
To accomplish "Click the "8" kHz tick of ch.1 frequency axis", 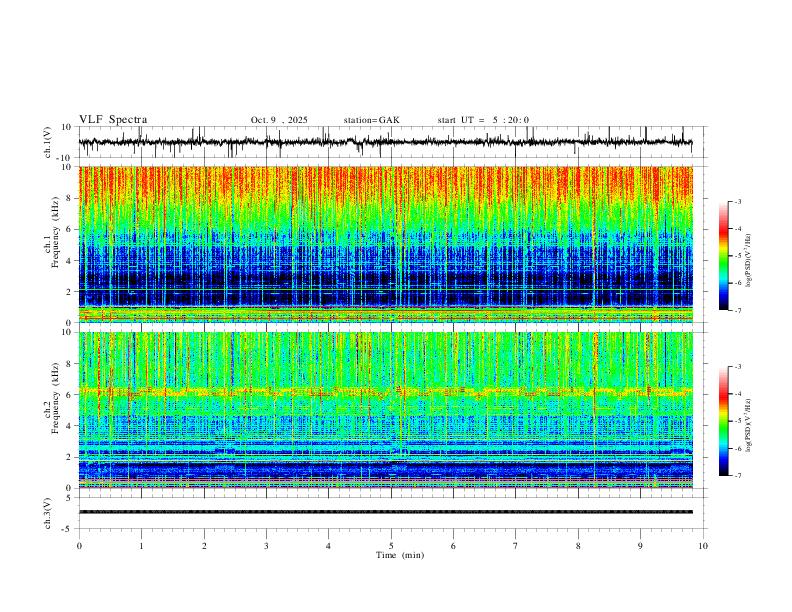I will click(70, 198).
